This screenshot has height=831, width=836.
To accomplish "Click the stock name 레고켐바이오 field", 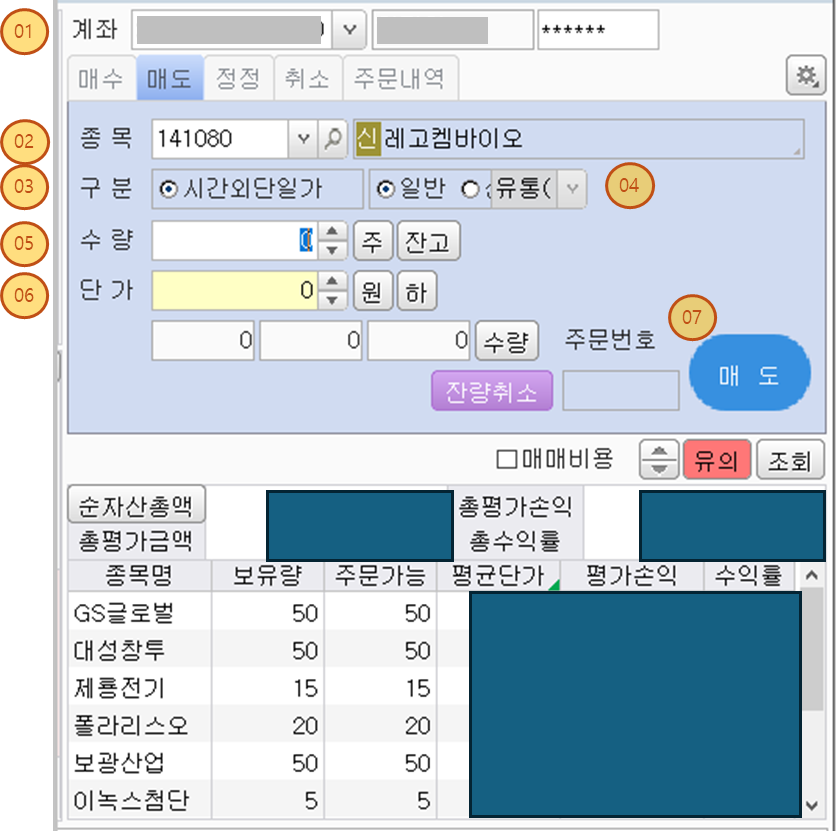I will click(578, 139).
